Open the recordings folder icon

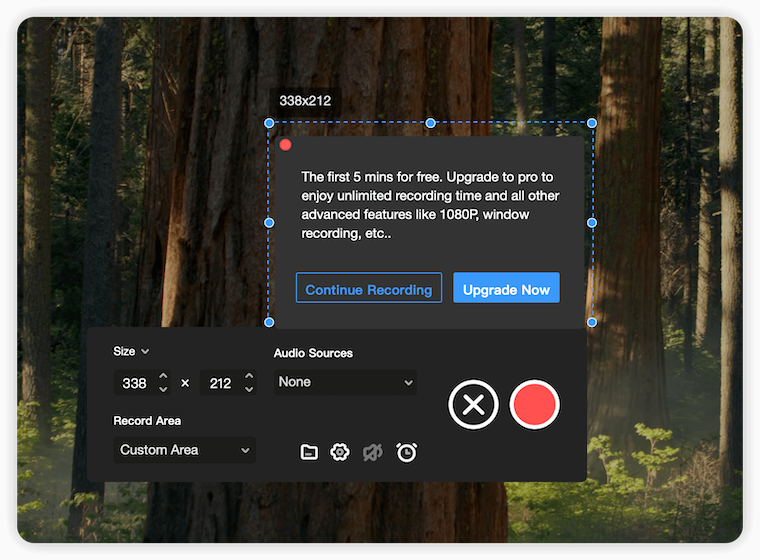[309, 452]
